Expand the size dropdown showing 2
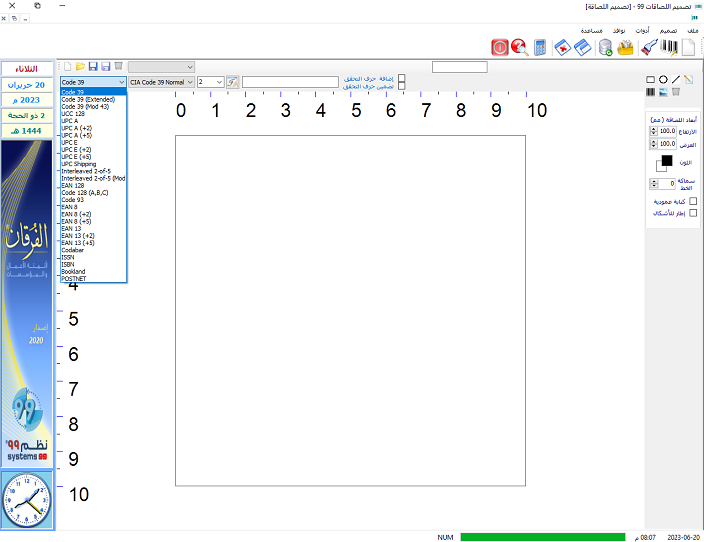 click(x=219, y=82)
